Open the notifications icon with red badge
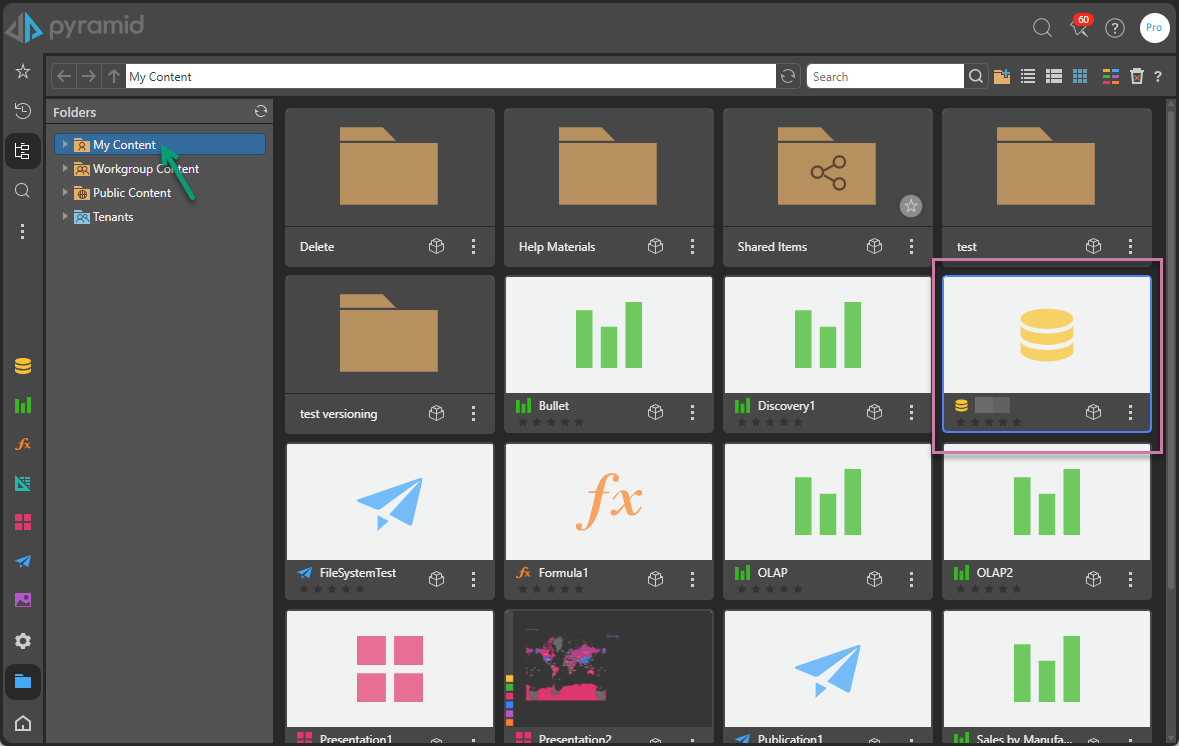Viewport: 1179px width, 746px height. click(x=1079, y=28)
